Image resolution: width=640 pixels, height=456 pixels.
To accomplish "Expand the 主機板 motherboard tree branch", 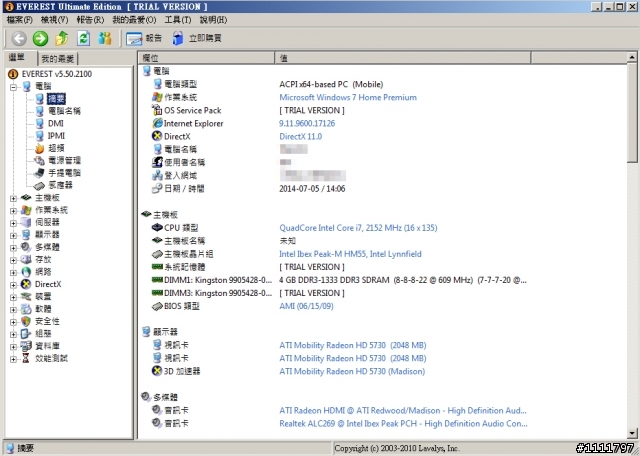I will (13, 198).
